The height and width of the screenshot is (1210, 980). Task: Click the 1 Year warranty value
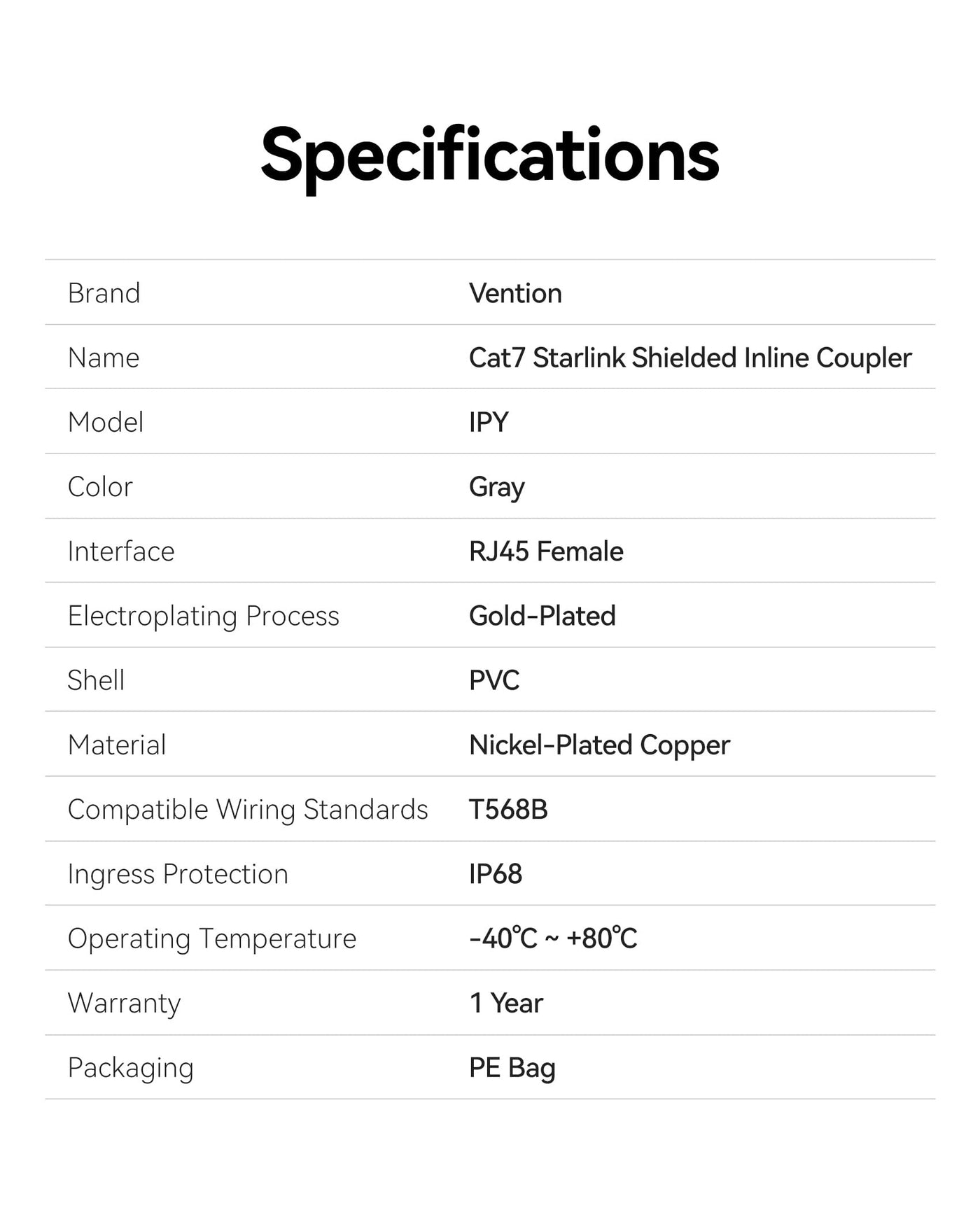(x=506, y=1004)
